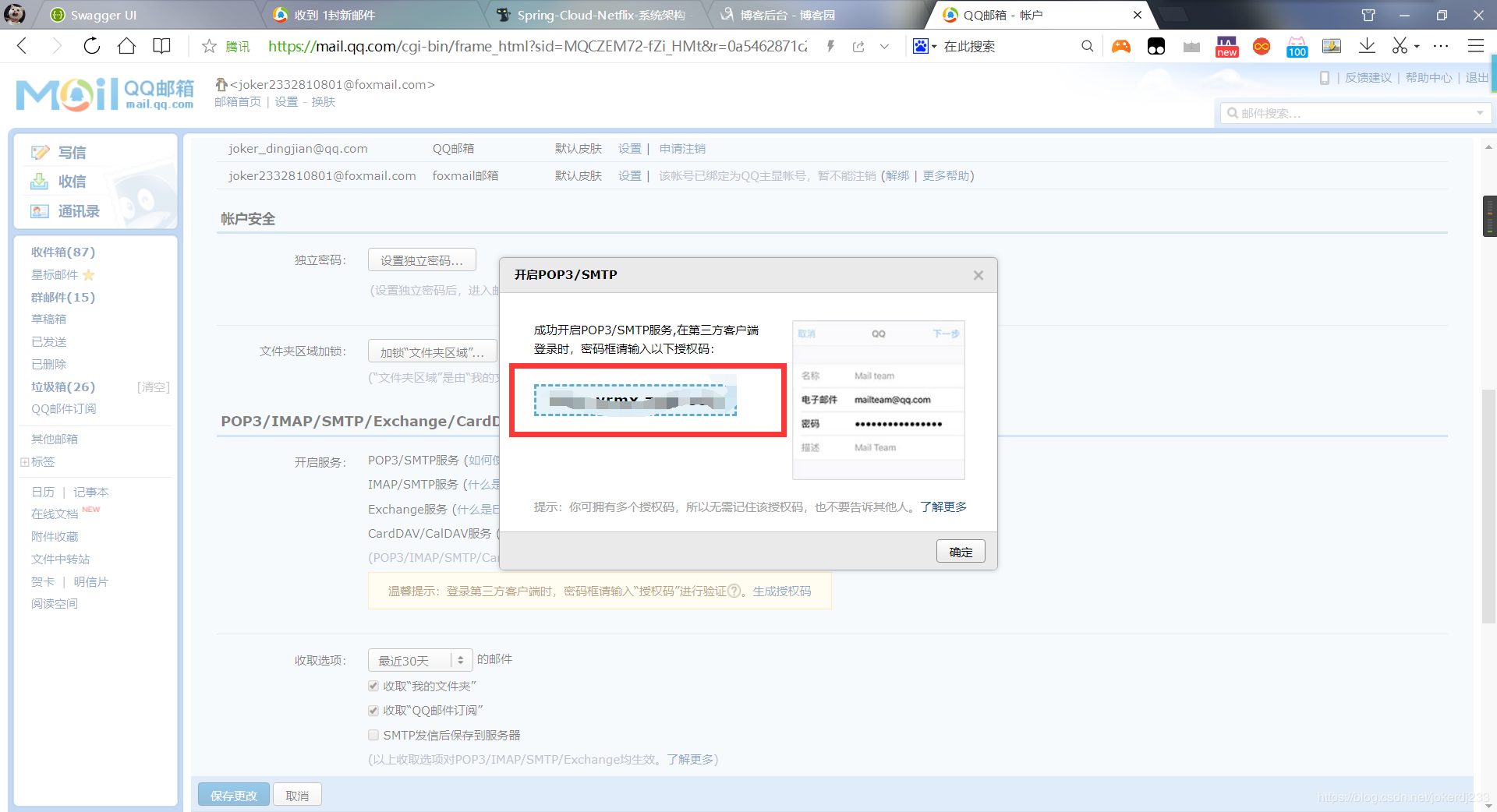
Task: Expand the 标签 tags tree
Action: click(25, 462)
